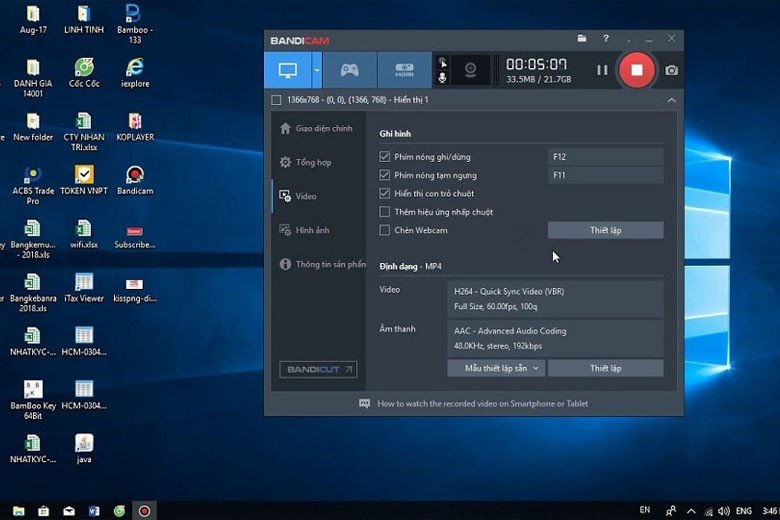
Task: Launch Bandicam desktop shortcut
Action: tap(135, 180)
